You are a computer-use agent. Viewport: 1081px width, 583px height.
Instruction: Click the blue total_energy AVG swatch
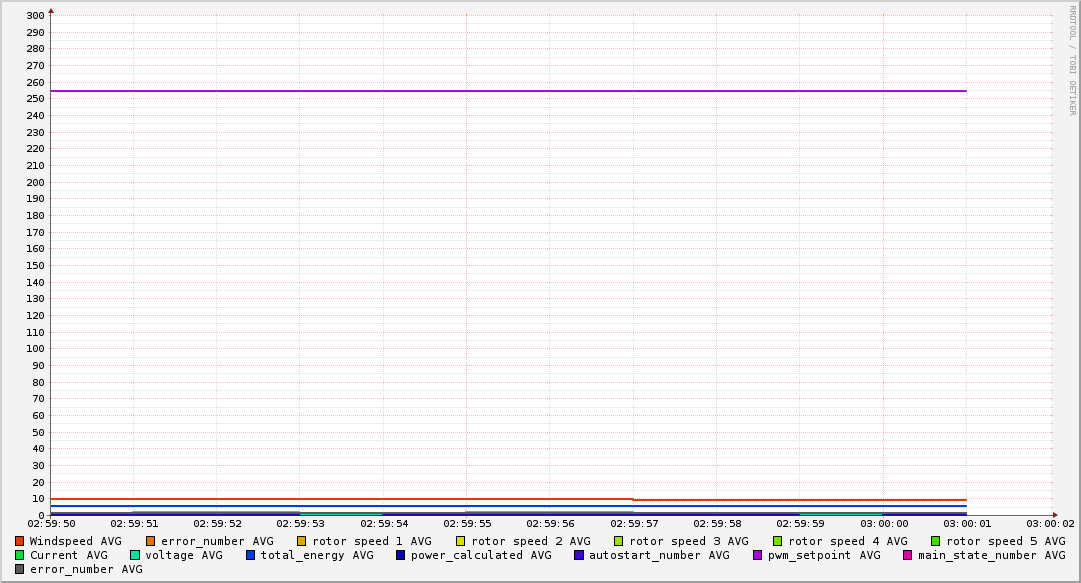point(251,555)
